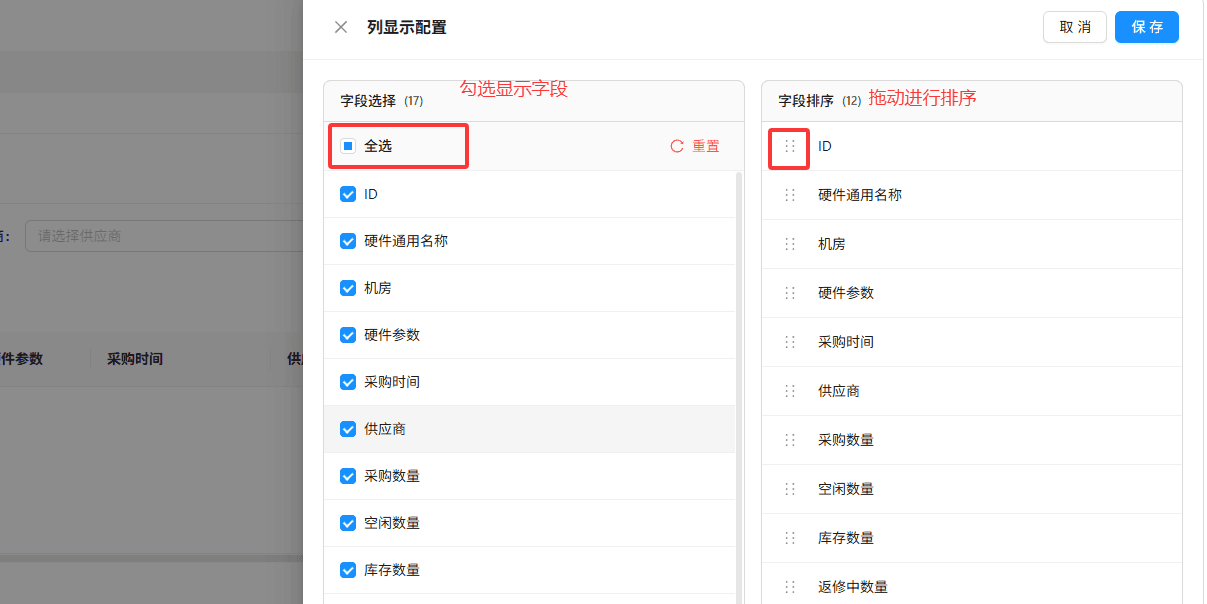Grab drag handle for 库存数量 row
1207x604 pixels.
[x=790, y=538]
